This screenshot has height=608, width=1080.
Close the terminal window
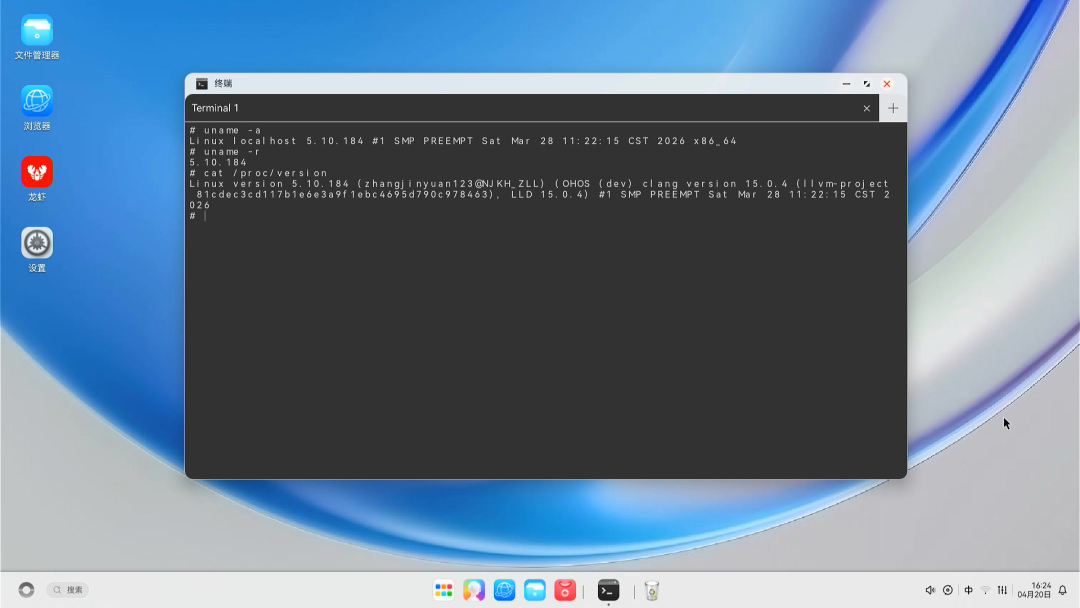click(x=887, y=83)
